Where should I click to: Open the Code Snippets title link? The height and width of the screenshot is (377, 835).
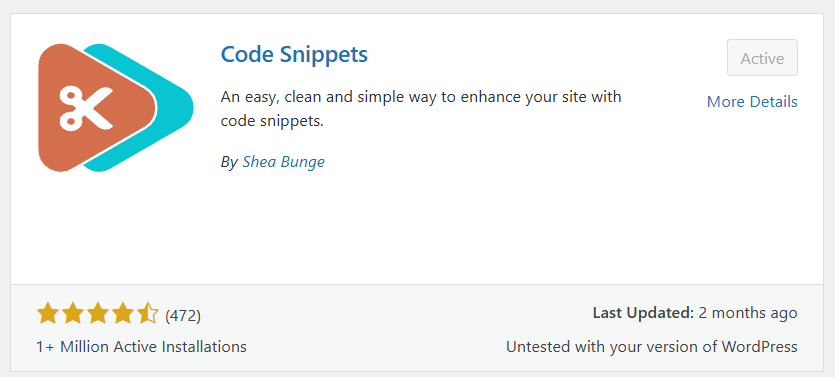[x=294, y=54]
